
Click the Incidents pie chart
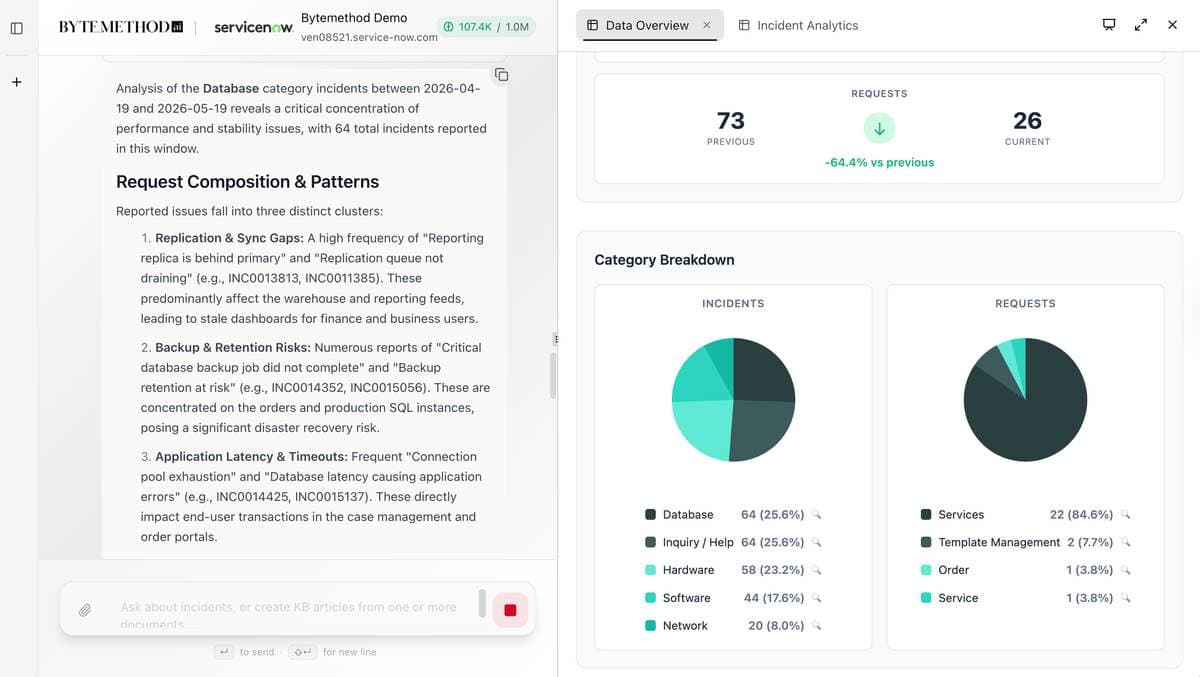click(733, 399)
